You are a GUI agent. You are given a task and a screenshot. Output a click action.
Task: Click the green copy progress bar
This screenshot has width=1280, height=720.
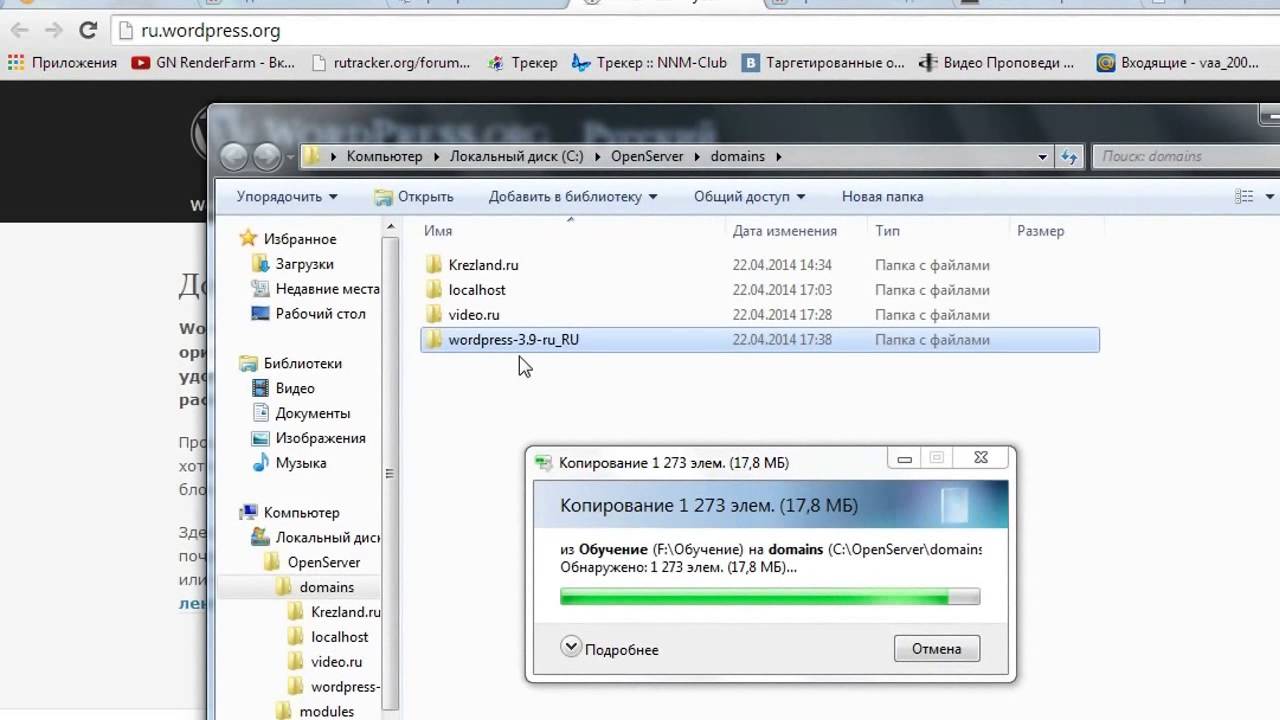pyautogui.click(x=770, y=597)
